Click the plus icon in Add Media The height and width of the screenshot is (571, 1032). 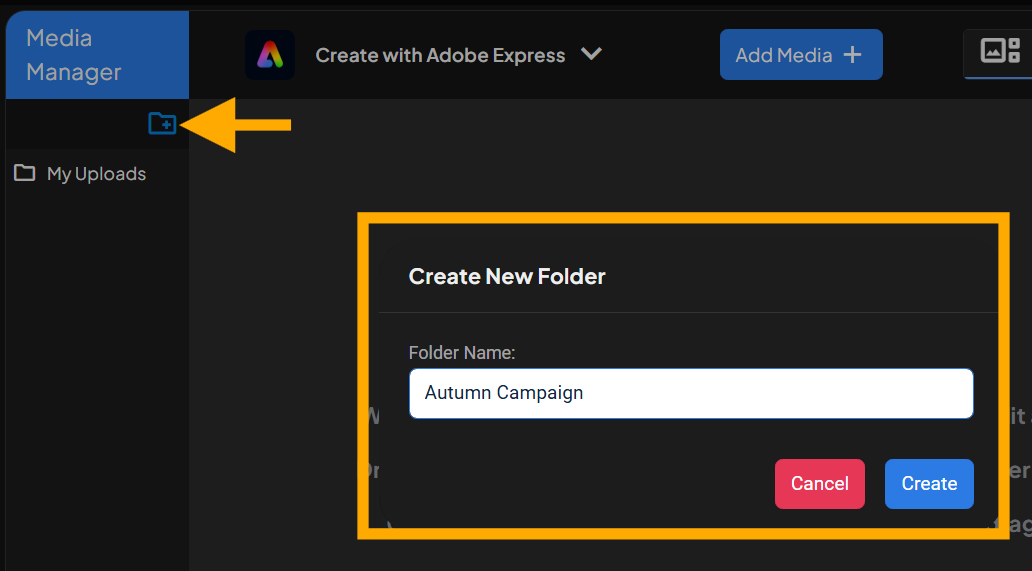853,55
